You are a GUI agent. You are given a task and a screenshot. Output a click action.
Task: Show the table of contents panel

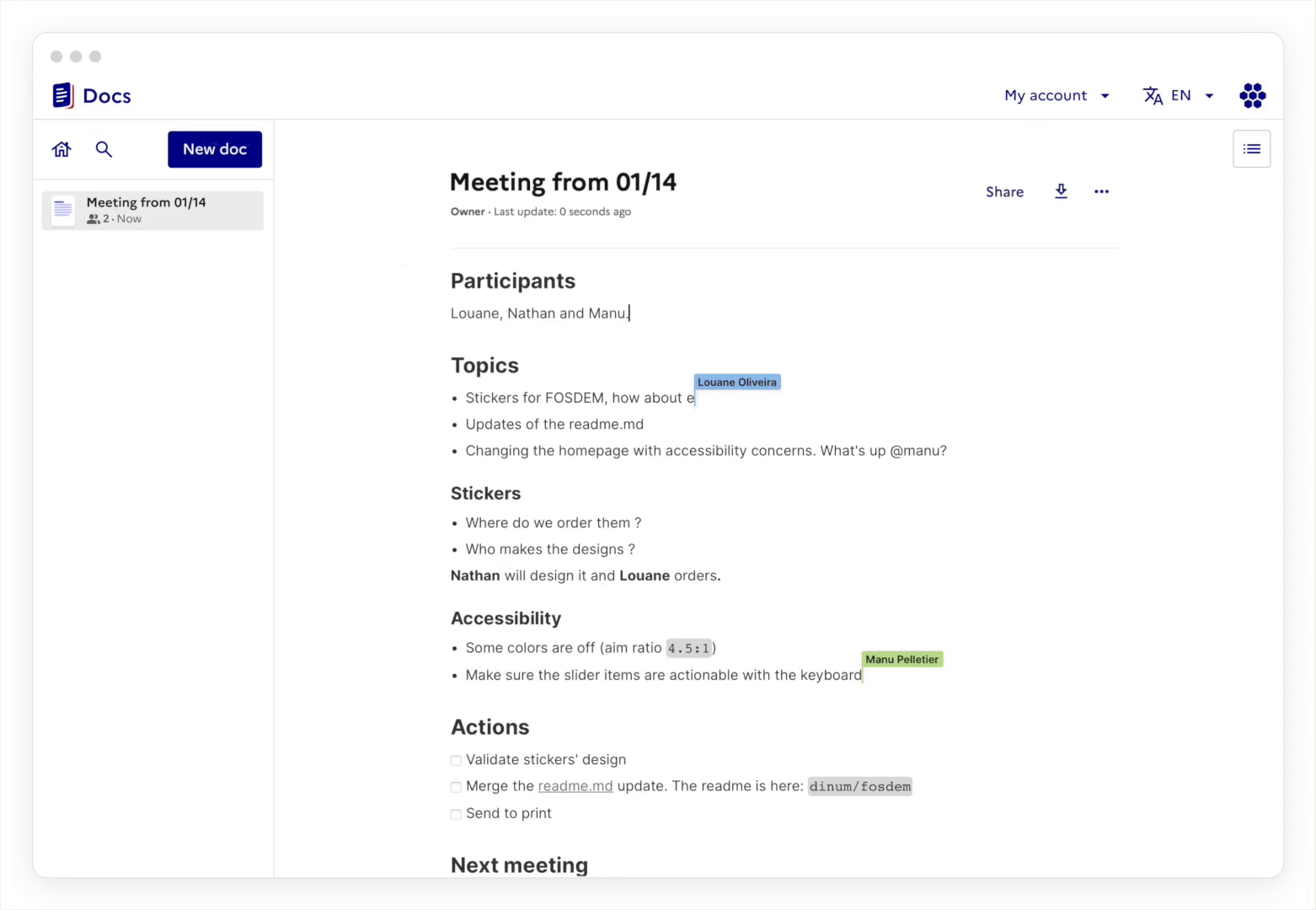(x=1252, y=148)
